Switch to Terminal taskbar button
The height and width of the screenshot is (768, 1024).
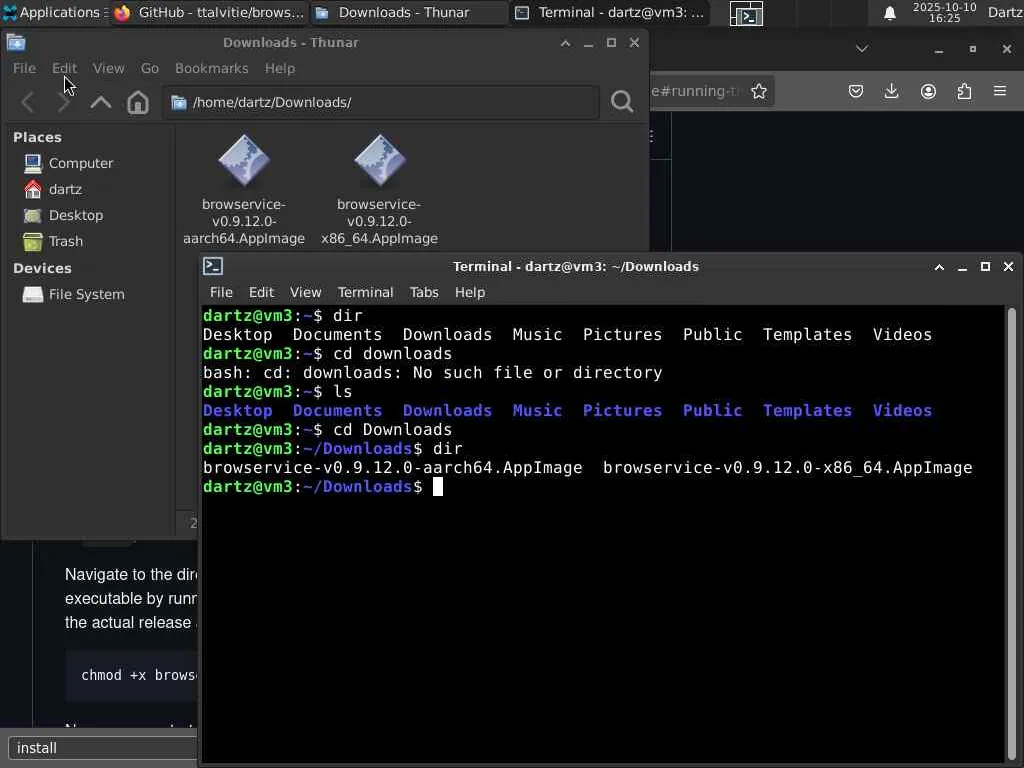[x=609, y=12]
